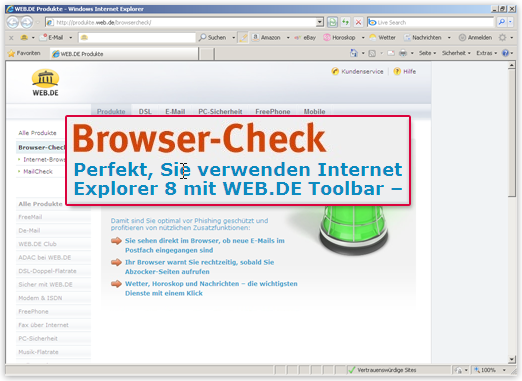Click the WEB.DE logo icon in the toolbar
The image size is (522, 381).
pos(24,38)
